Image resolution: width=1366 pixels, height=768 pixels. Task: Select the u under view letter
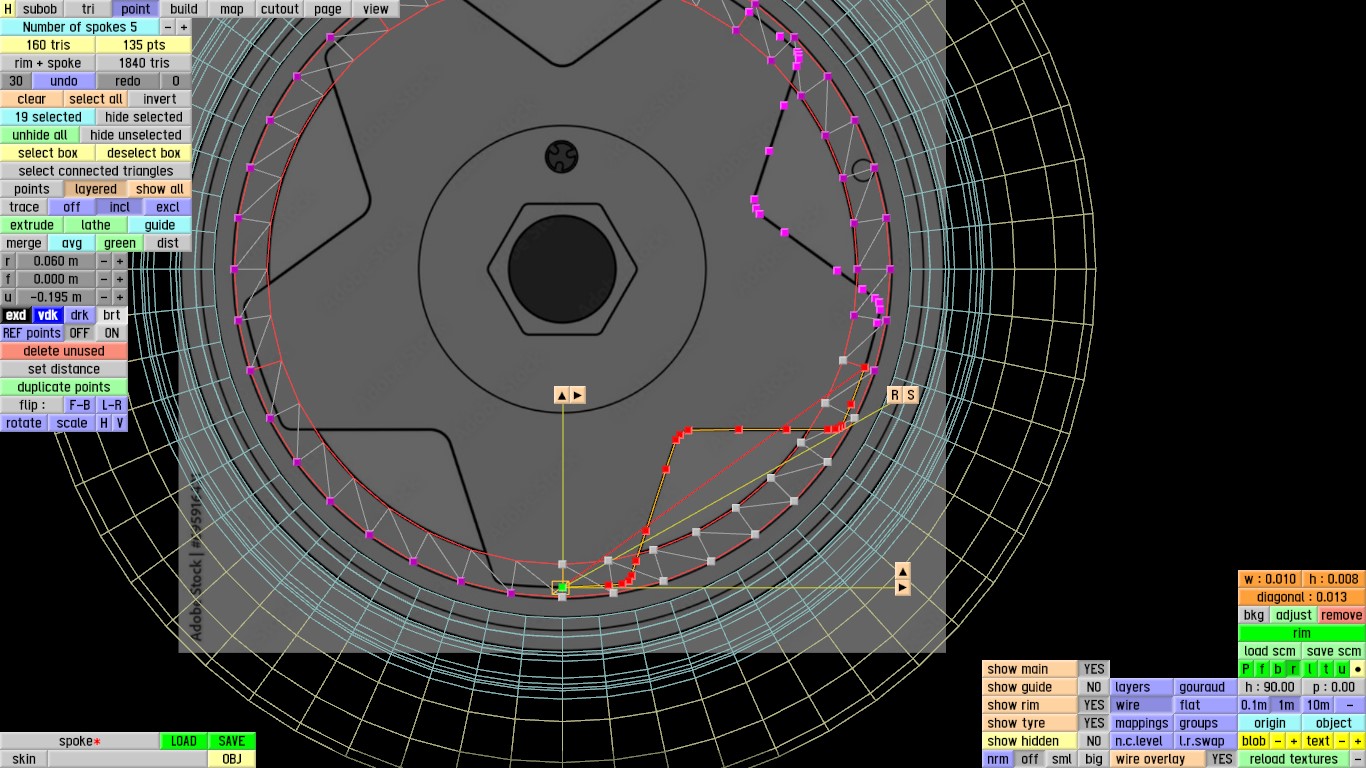[x=1342, y=669]
